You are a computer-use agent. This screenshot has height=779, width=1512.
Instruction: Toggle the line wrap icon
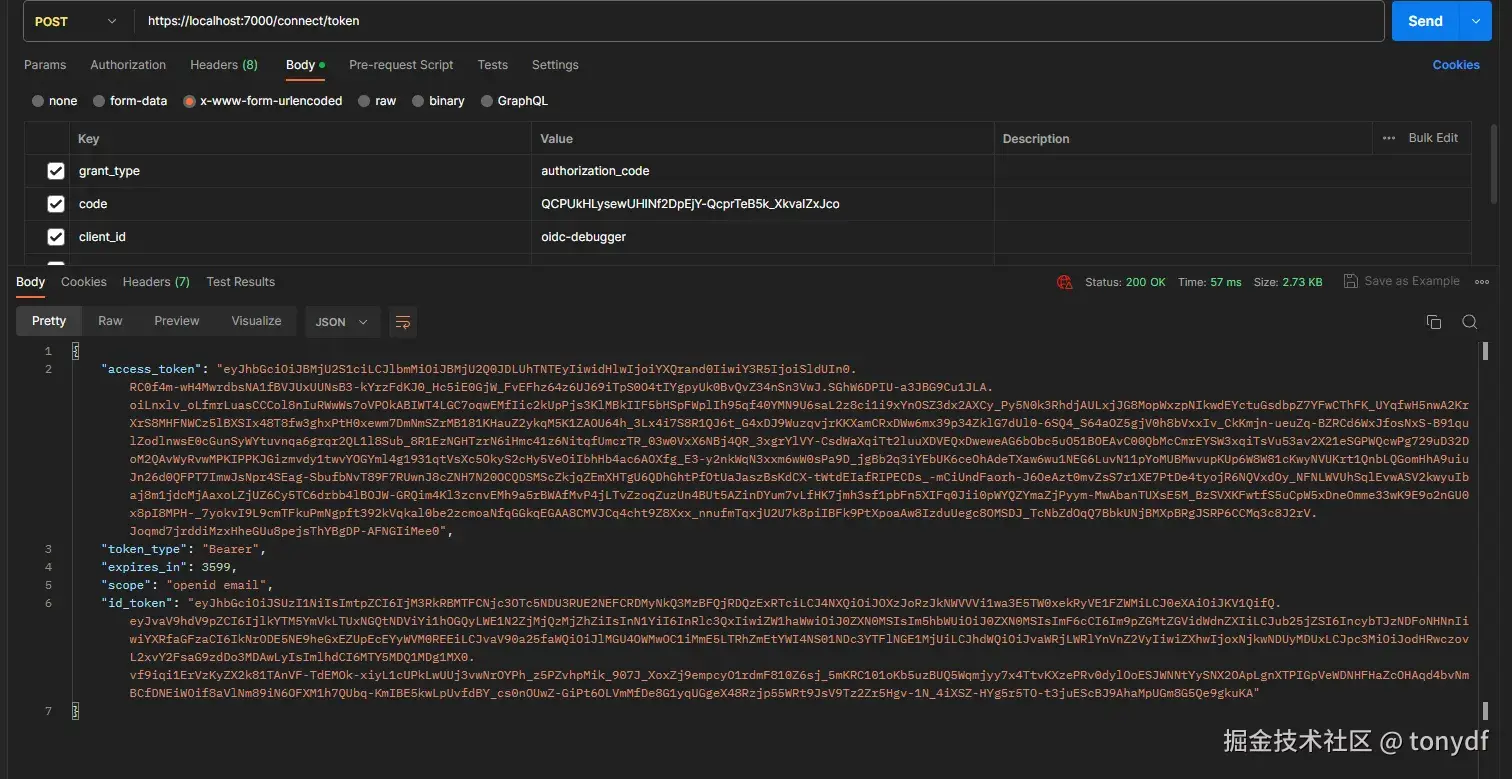click(403, 322)
